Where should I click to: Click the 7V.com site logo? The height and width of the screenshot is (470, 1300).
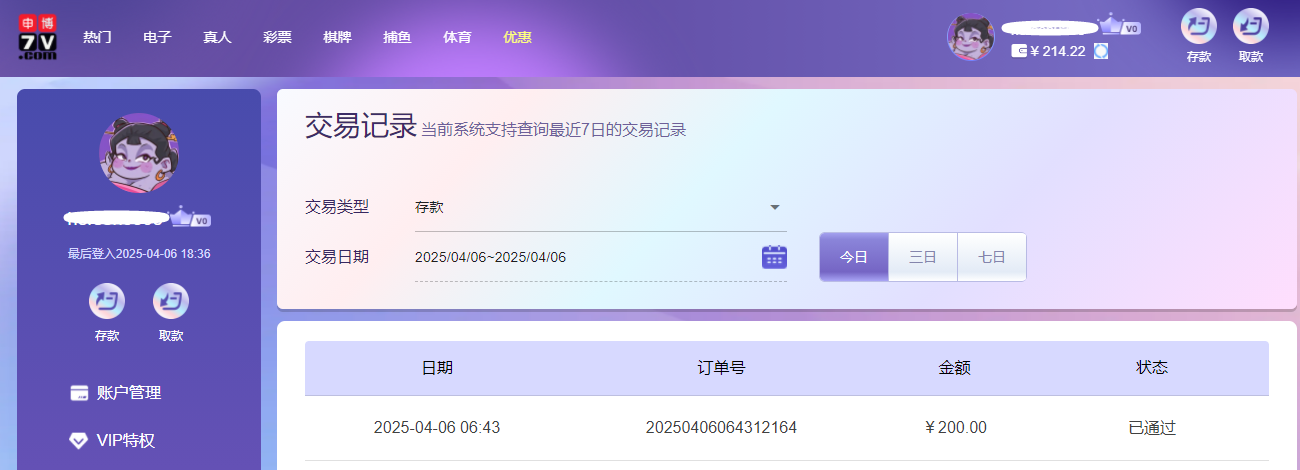[38, 37]
